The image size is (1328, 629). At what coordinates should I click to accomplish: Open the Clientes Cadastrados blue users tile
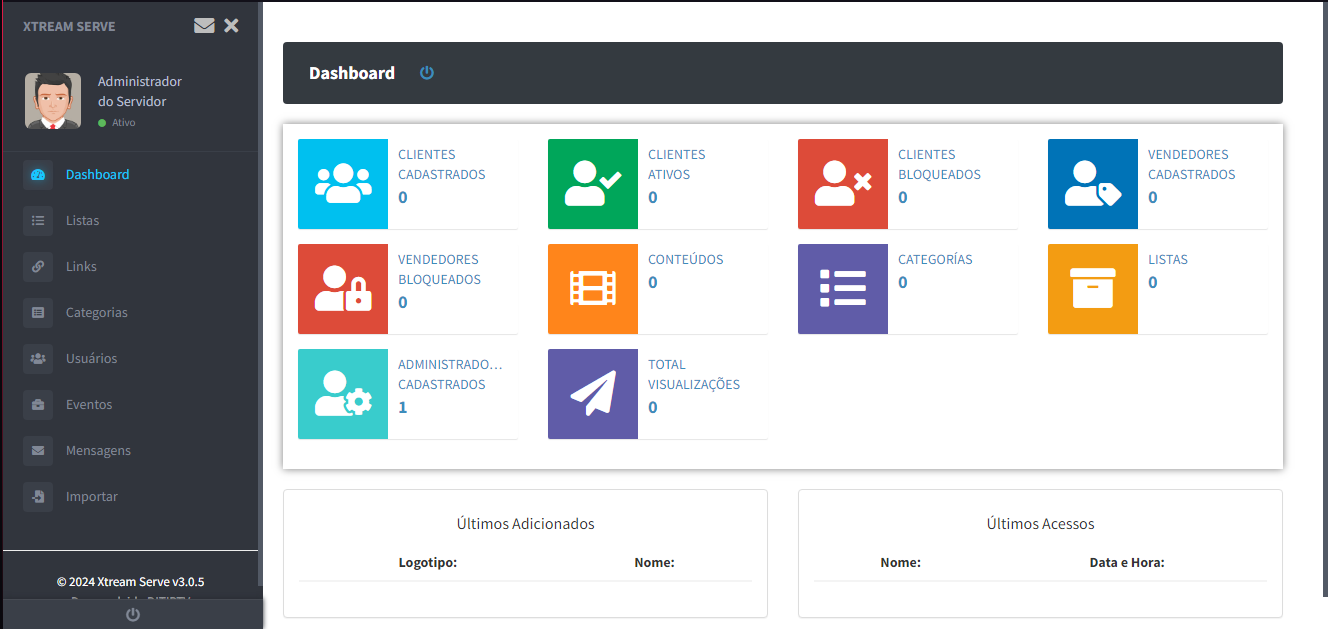tap(343, 184)
